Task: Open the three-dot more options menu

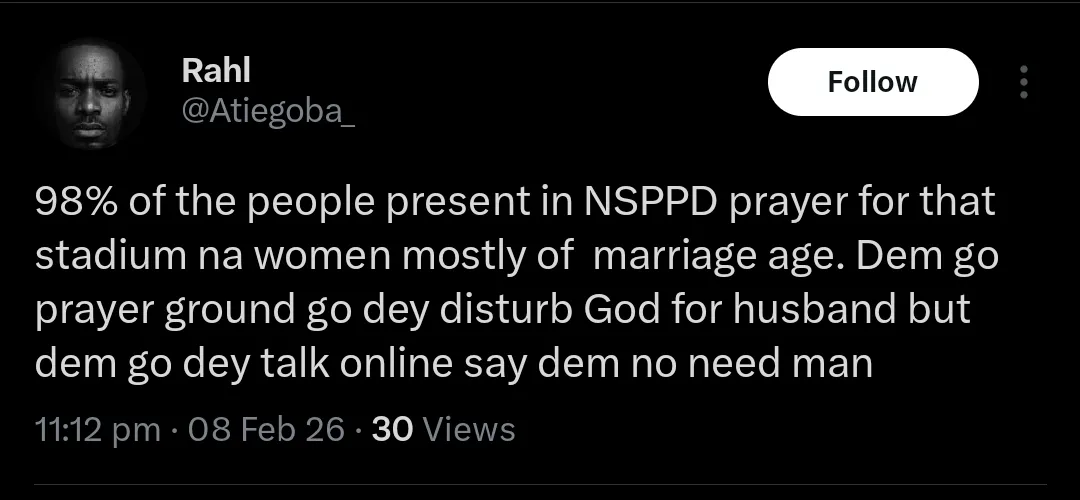Action: coord(1022,82)
